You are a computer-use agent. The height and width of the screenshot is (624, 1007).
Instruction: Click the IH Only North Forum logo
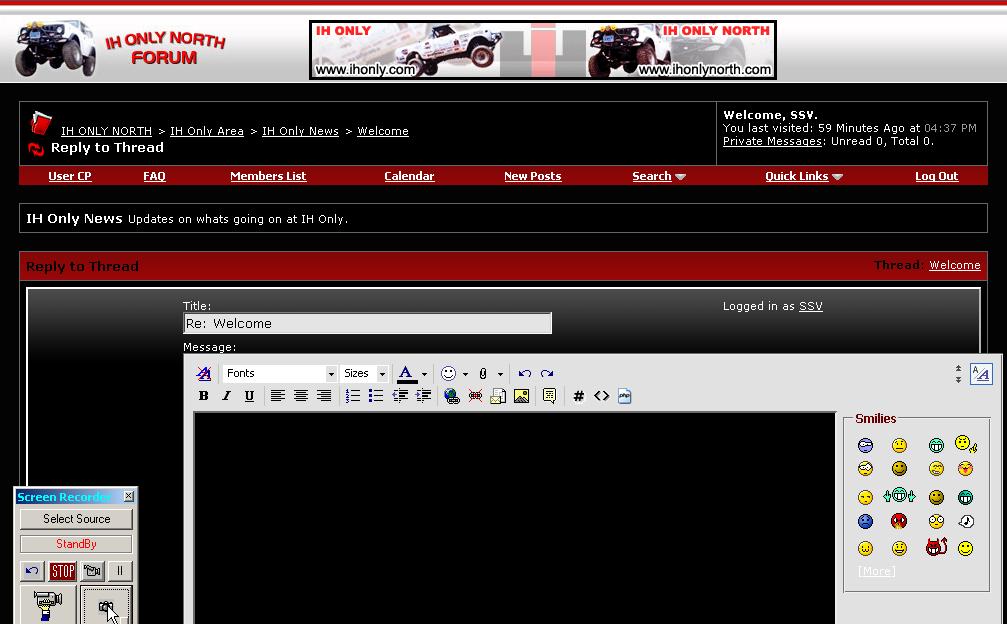click(121, 49)
